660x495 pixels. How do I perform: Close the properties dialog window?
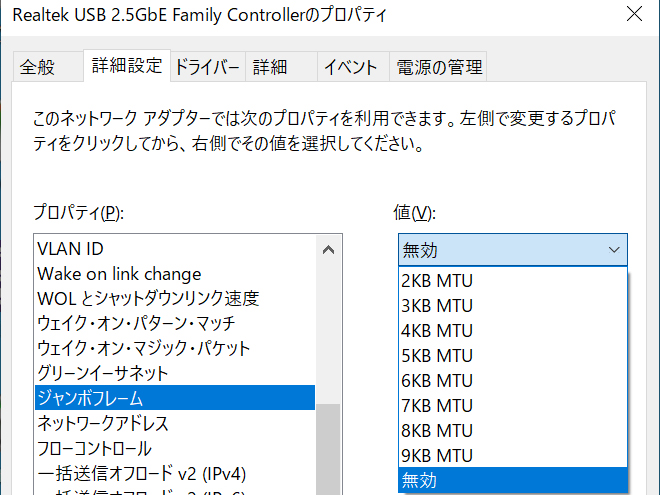[x=633, y=15]
